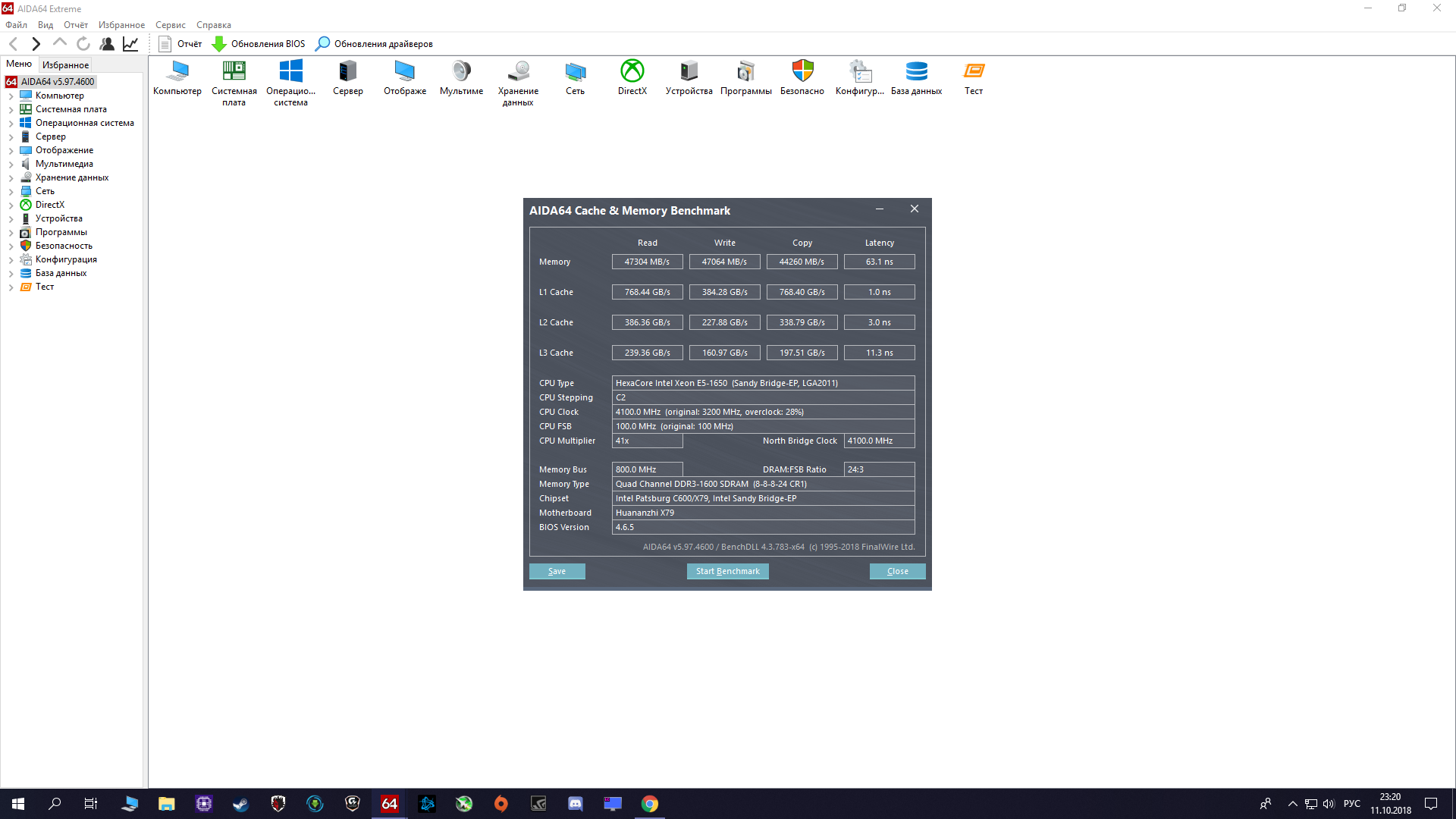Switch to the Избранное tab
Image resolution: width=1456 pixels, height=819 pixels.
click(65, 65)
